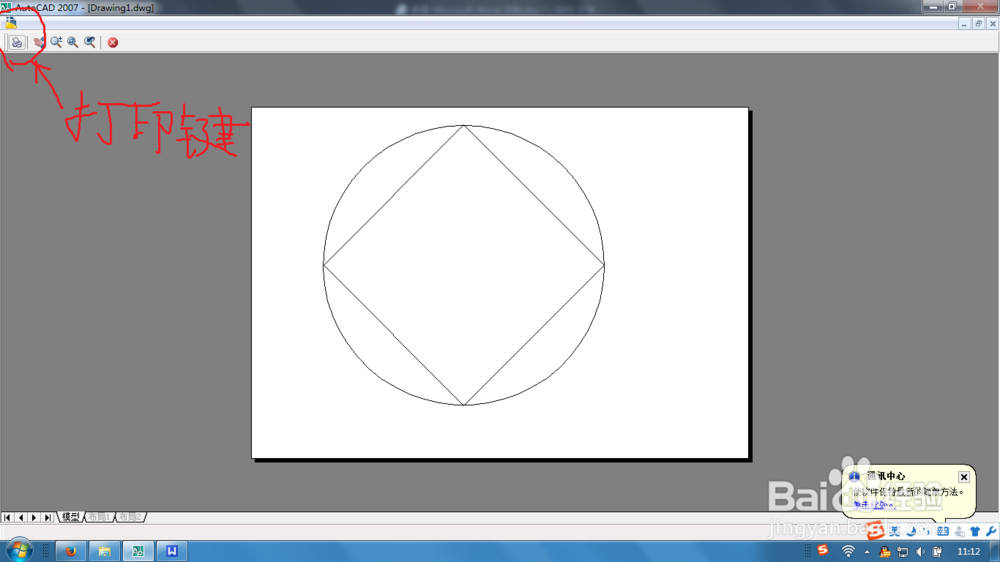The width and height of the screenshot is (1000, 562).
Task: Click the drawing document icon in menu bar
Action: [x=11, y=23]
